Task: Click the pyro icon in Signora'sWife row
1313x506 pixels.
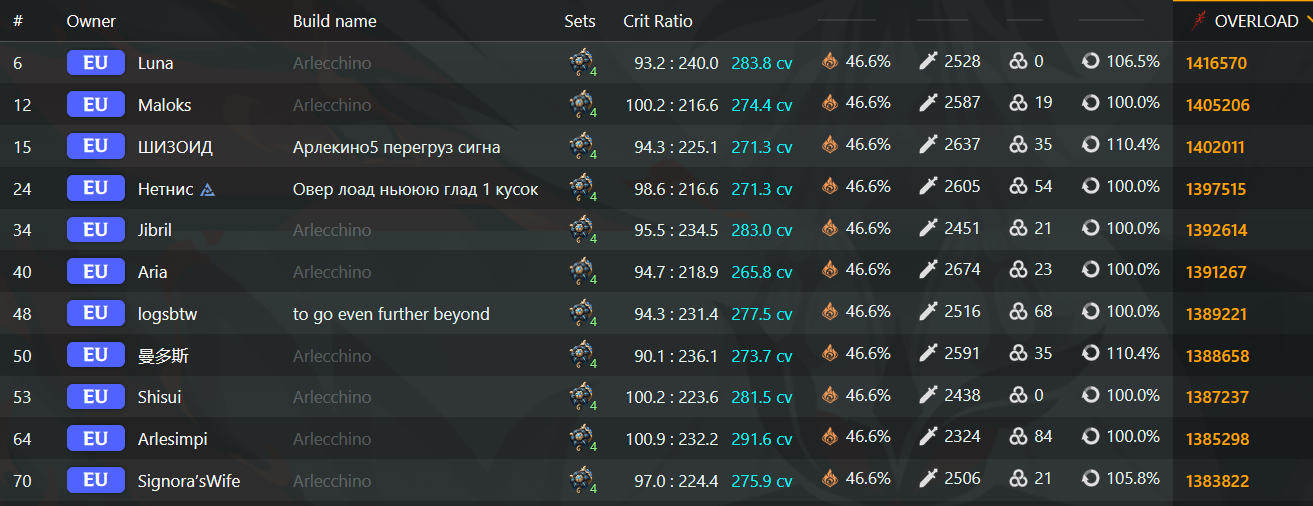Action: pyautogui.click(x=830, y=480)
